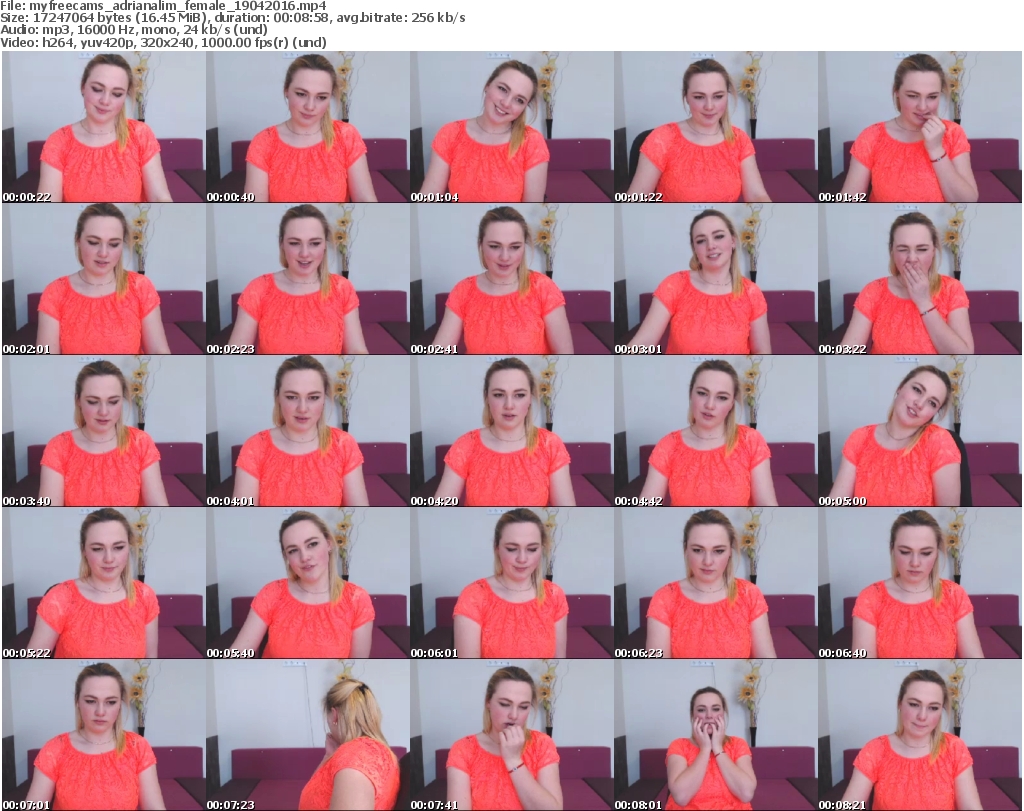Viewport: 1024px width, 811px height.
Task: Select the thumbnail stamped 00:00:22
Action: pos(104,127)
